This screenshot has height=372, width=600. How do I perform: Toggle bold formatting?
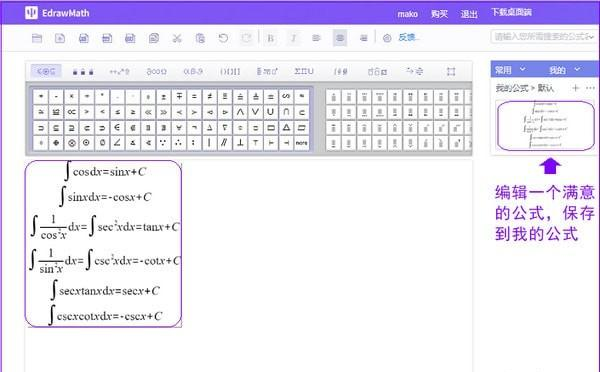click(270, 38)
